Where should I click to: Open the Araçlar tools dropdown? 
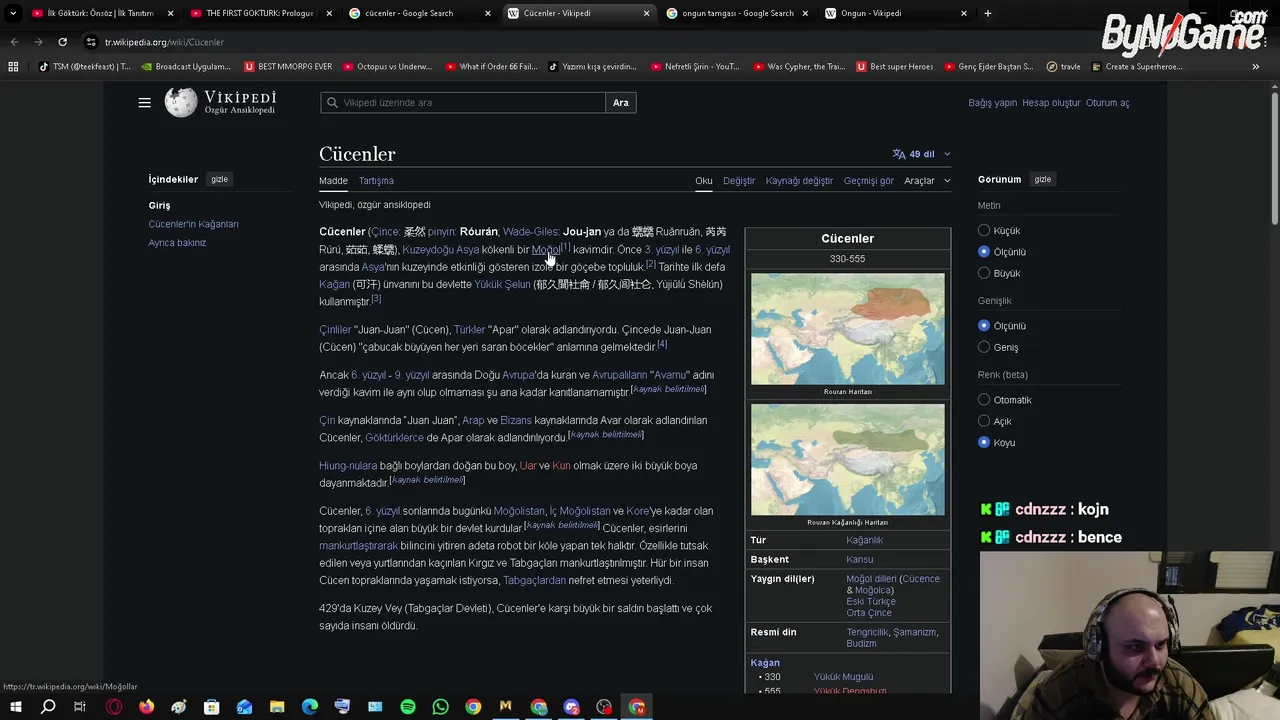927,181
